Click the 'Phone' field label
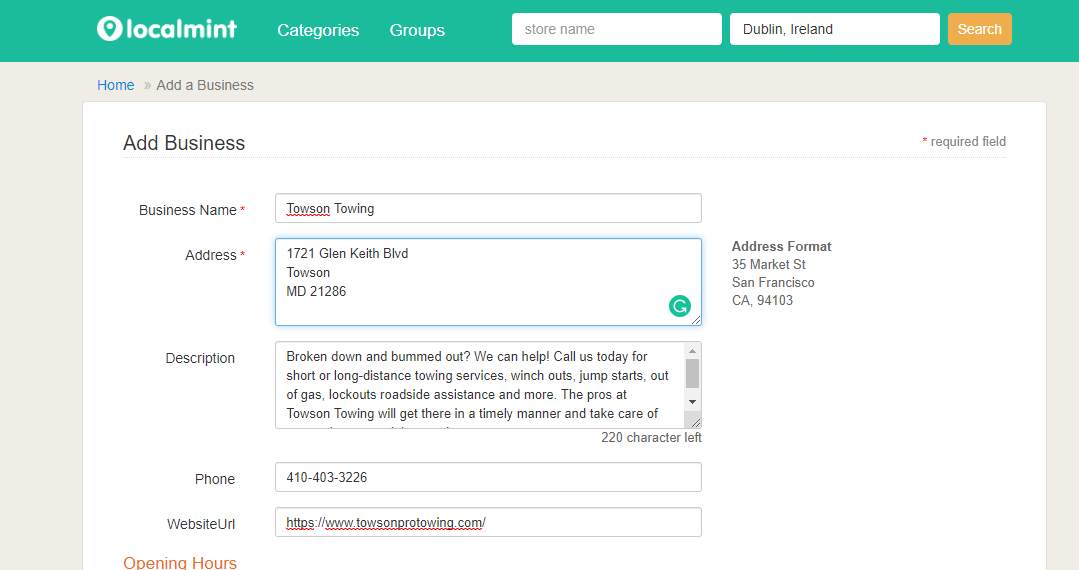The width and height of the screenshot is (1079, 570). (215, 479)
